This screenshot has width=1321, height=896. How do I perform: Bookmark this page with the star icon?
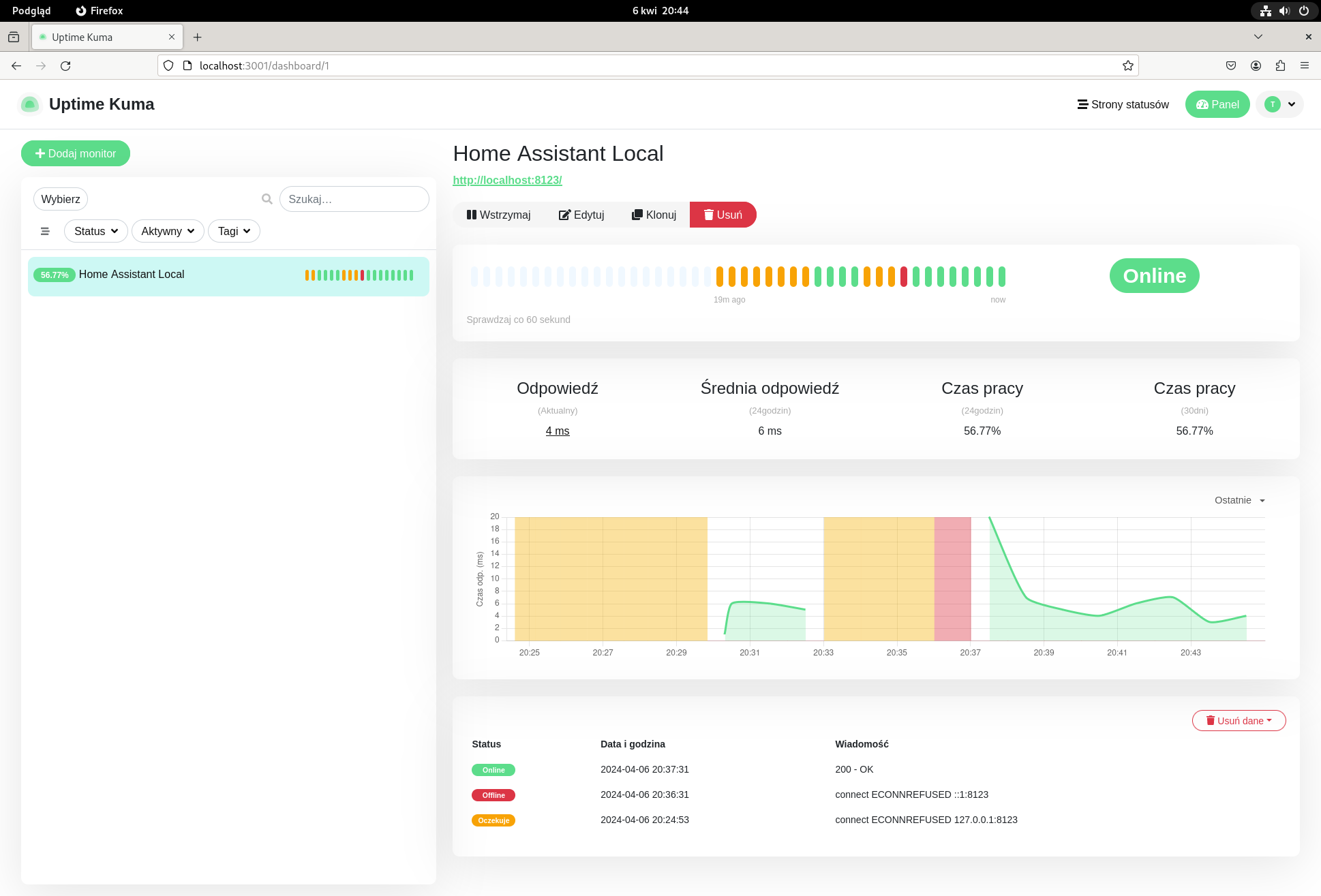pos(1128,65)
